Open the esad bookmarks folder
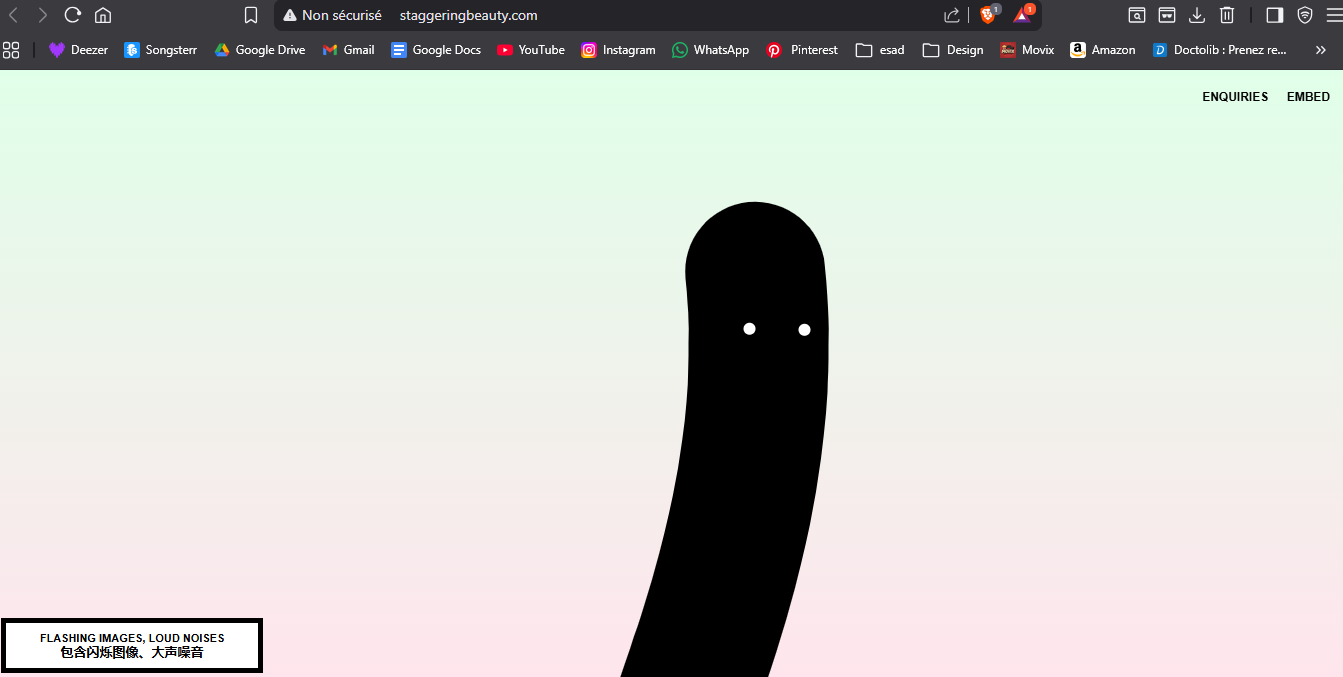 (880, 50)
